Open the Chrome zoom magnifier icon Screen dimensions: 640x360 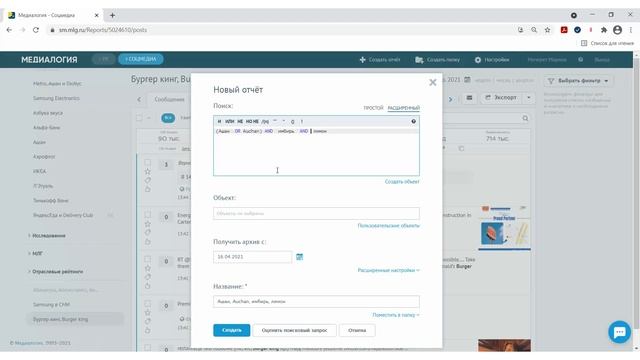534,30
